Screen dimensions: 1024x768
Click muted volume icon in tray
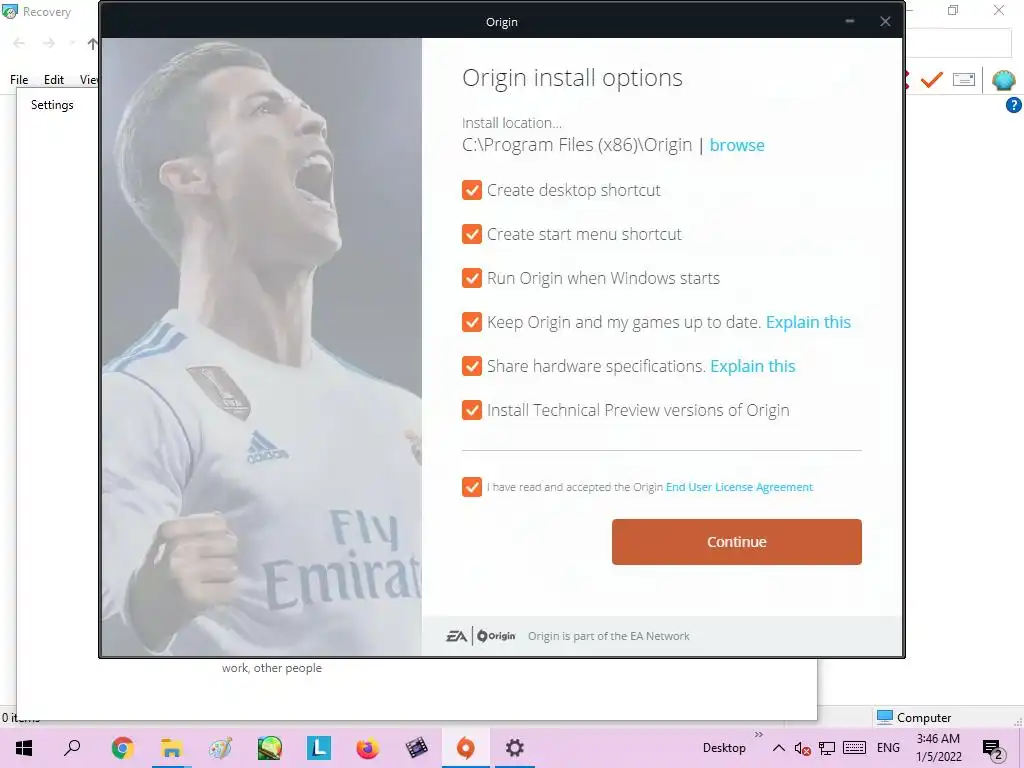pos(803,748)
